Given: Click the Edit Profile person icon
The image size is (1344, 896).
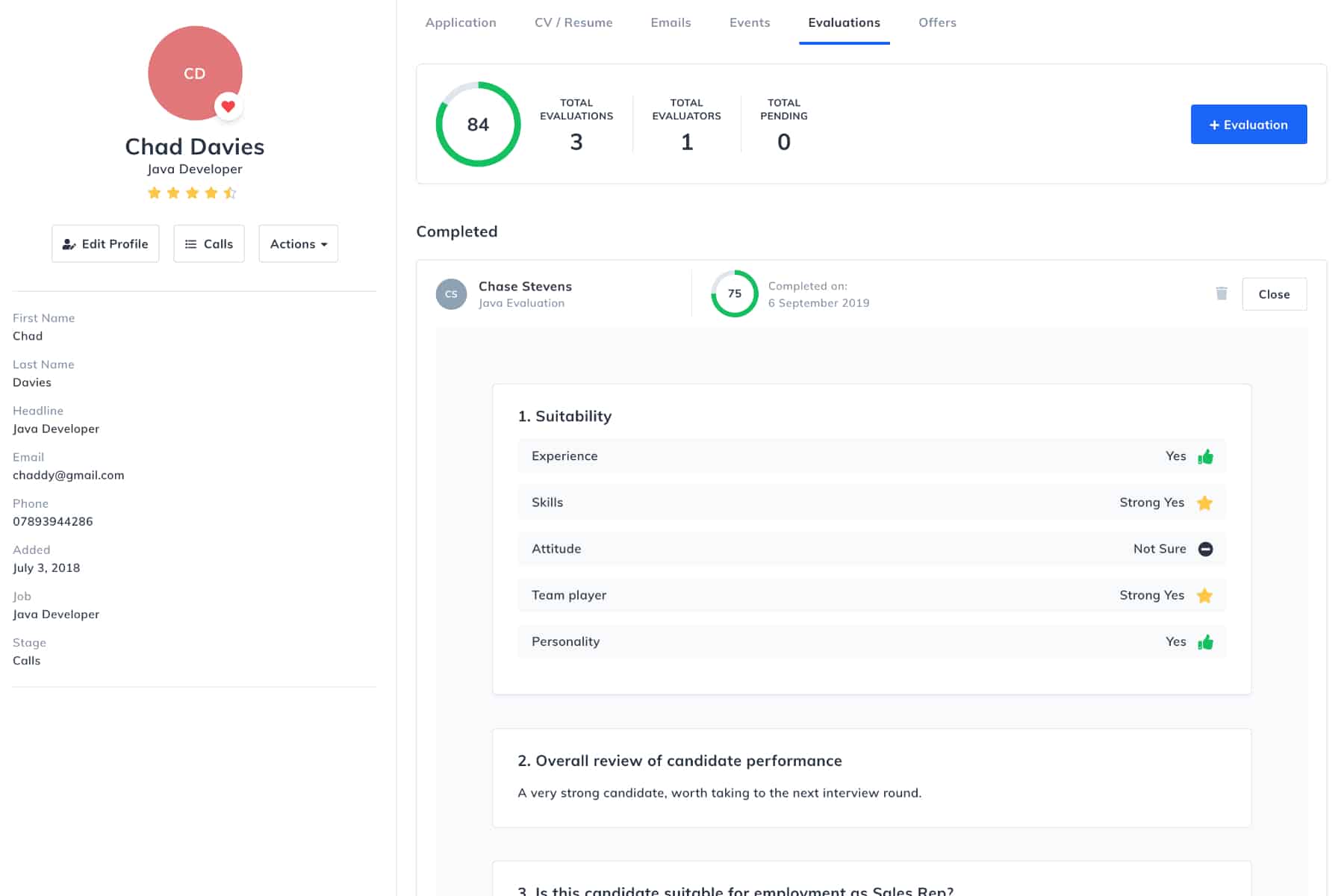Looking at the screenshot, I should [x=69, y=243].
